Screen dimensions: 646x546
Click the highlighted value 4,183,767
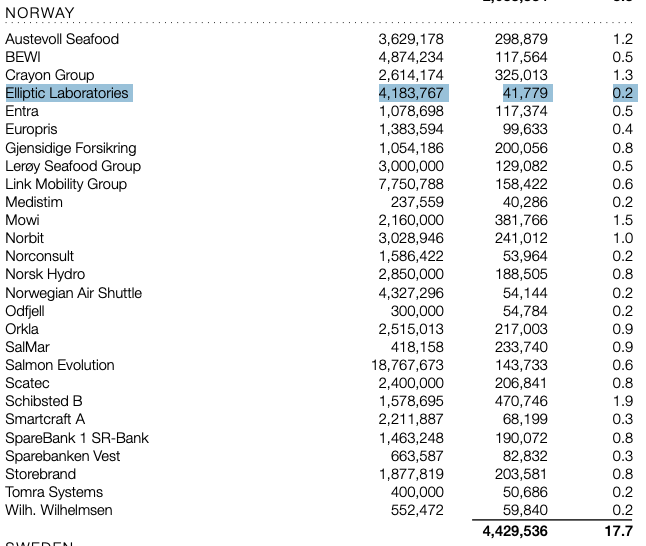coord(411,93)
